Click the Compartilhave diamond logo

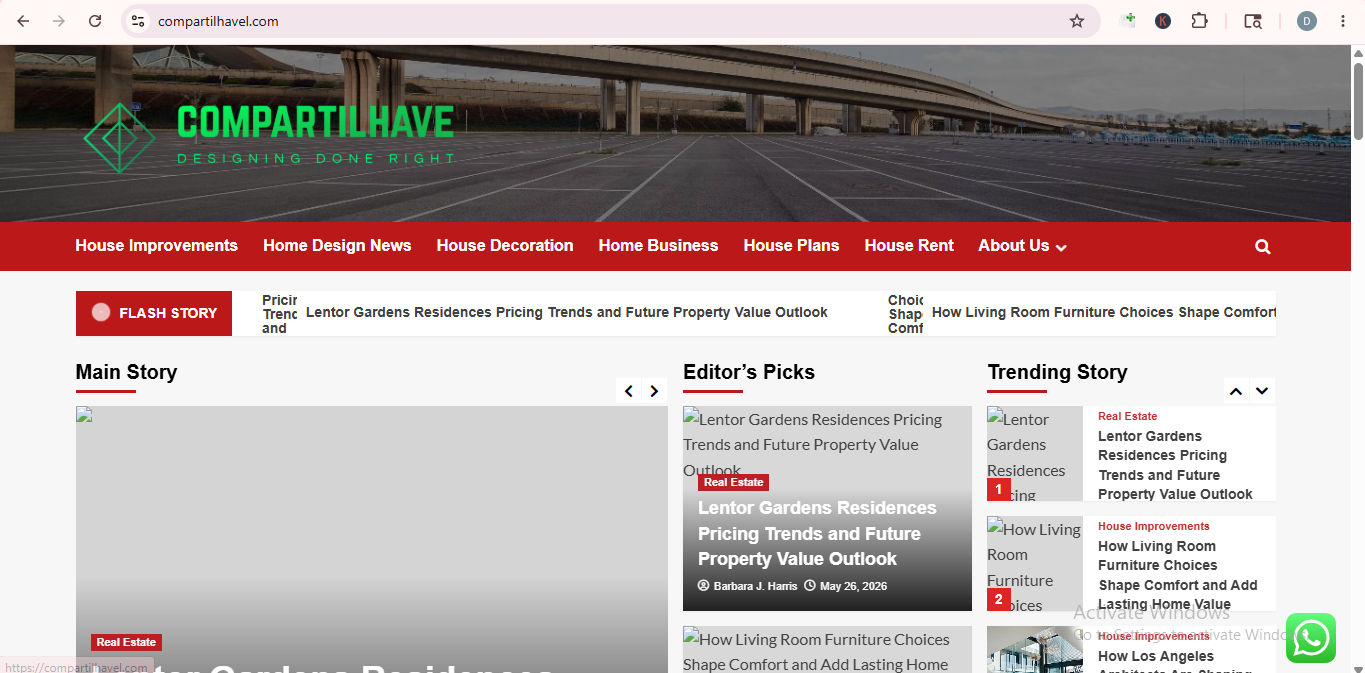pyautogui.click(x=120, y=138)
